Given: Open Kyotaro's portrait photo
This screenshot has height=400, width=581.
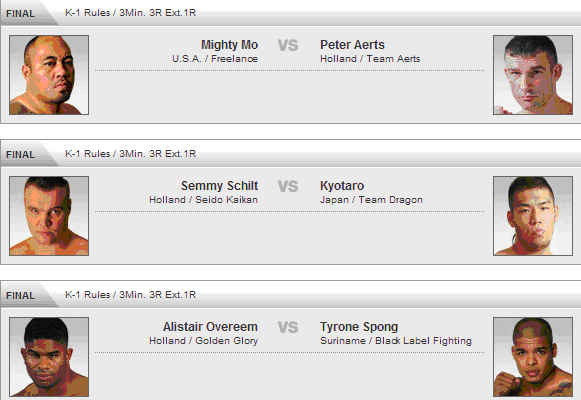Looking at the screenshot, I should coord(533,216).
